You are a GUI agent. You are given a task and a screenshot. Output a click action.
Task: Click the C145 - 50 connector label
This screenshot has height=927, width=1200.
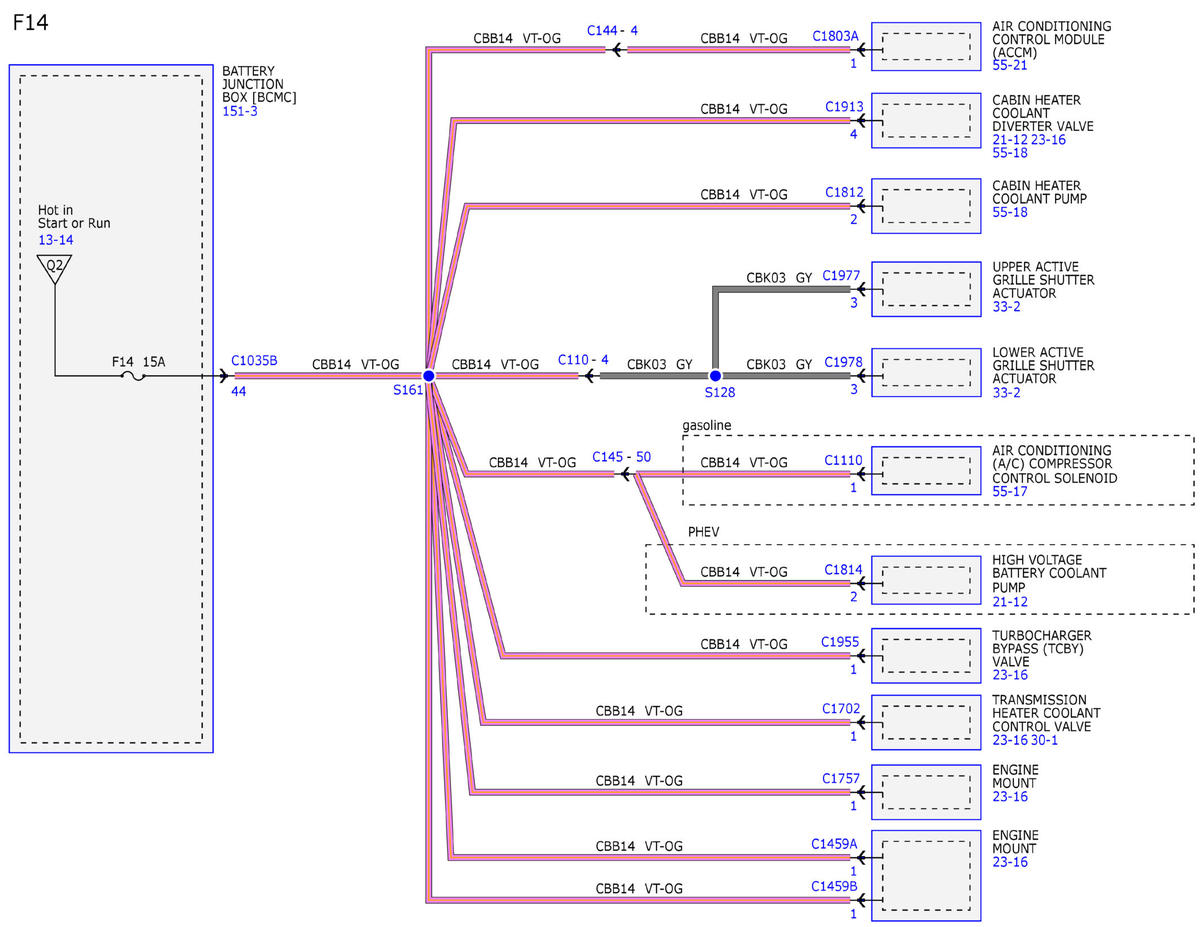click(x=621, y=457)
